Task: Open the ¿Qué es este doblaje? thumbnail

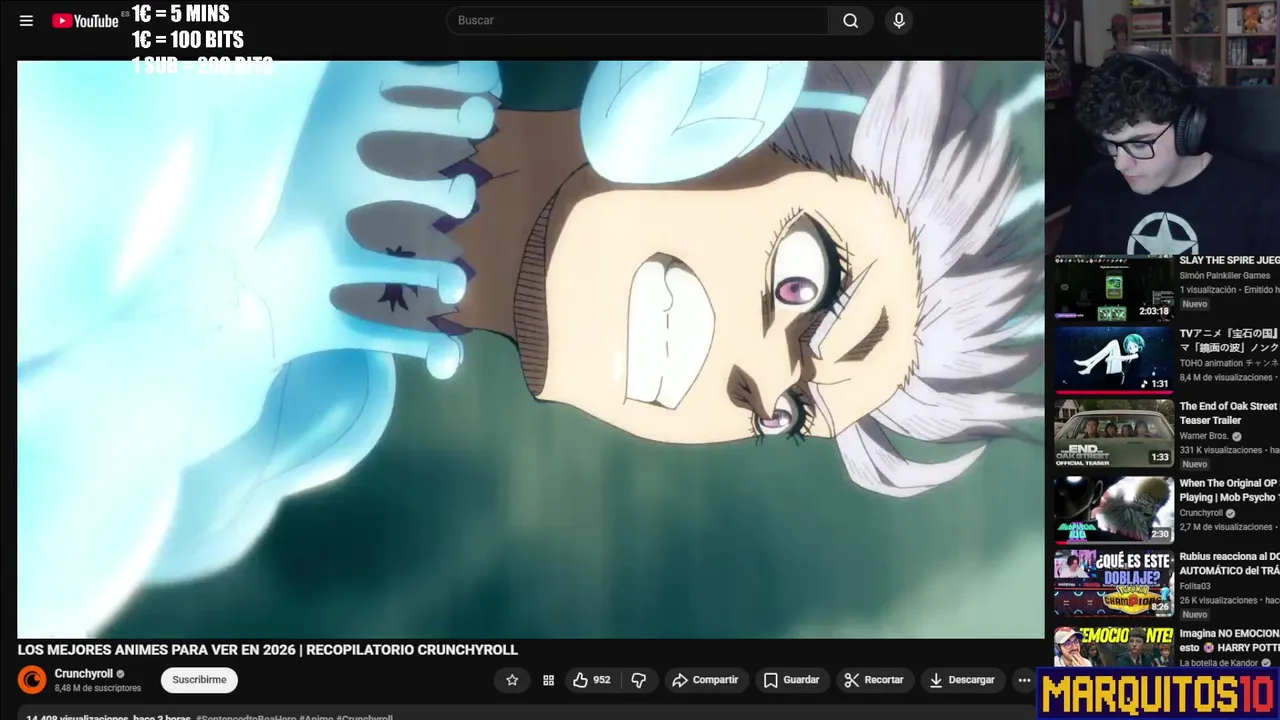Action: [x=1114, y=582]
